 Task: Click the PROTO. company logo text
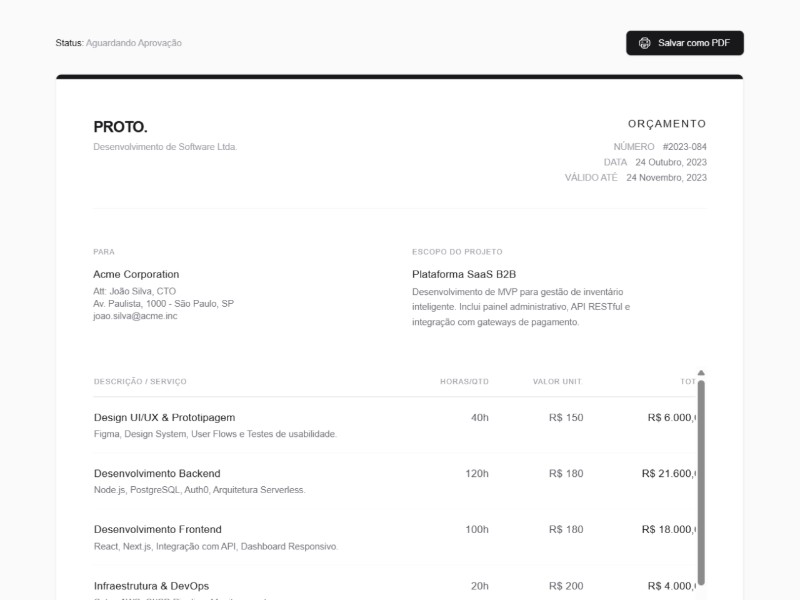tap(120, 127)
